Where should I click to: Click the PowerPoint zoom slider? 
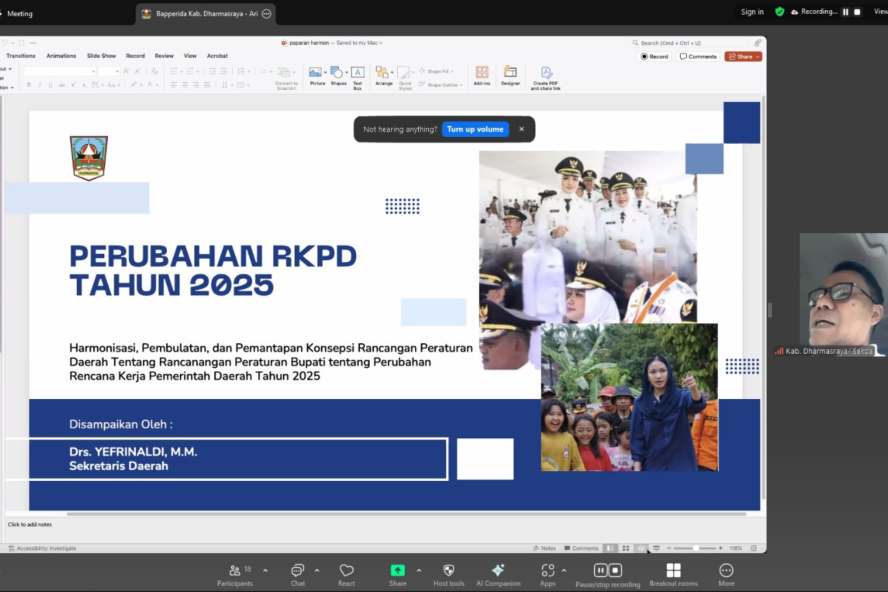click(695, 548)
